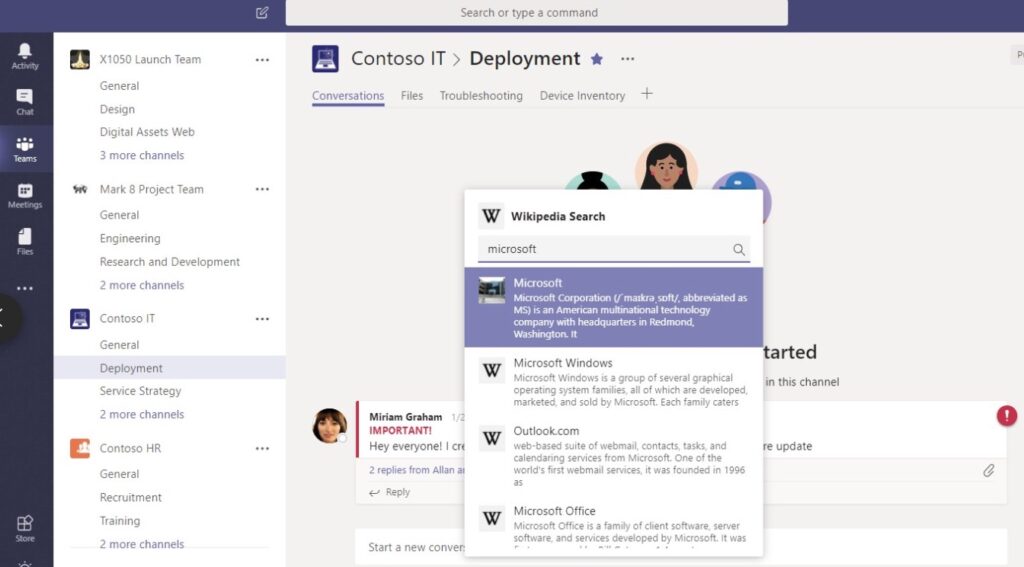Open the Meetings section
The image size is (1024, 567).
tap(25, 196)
